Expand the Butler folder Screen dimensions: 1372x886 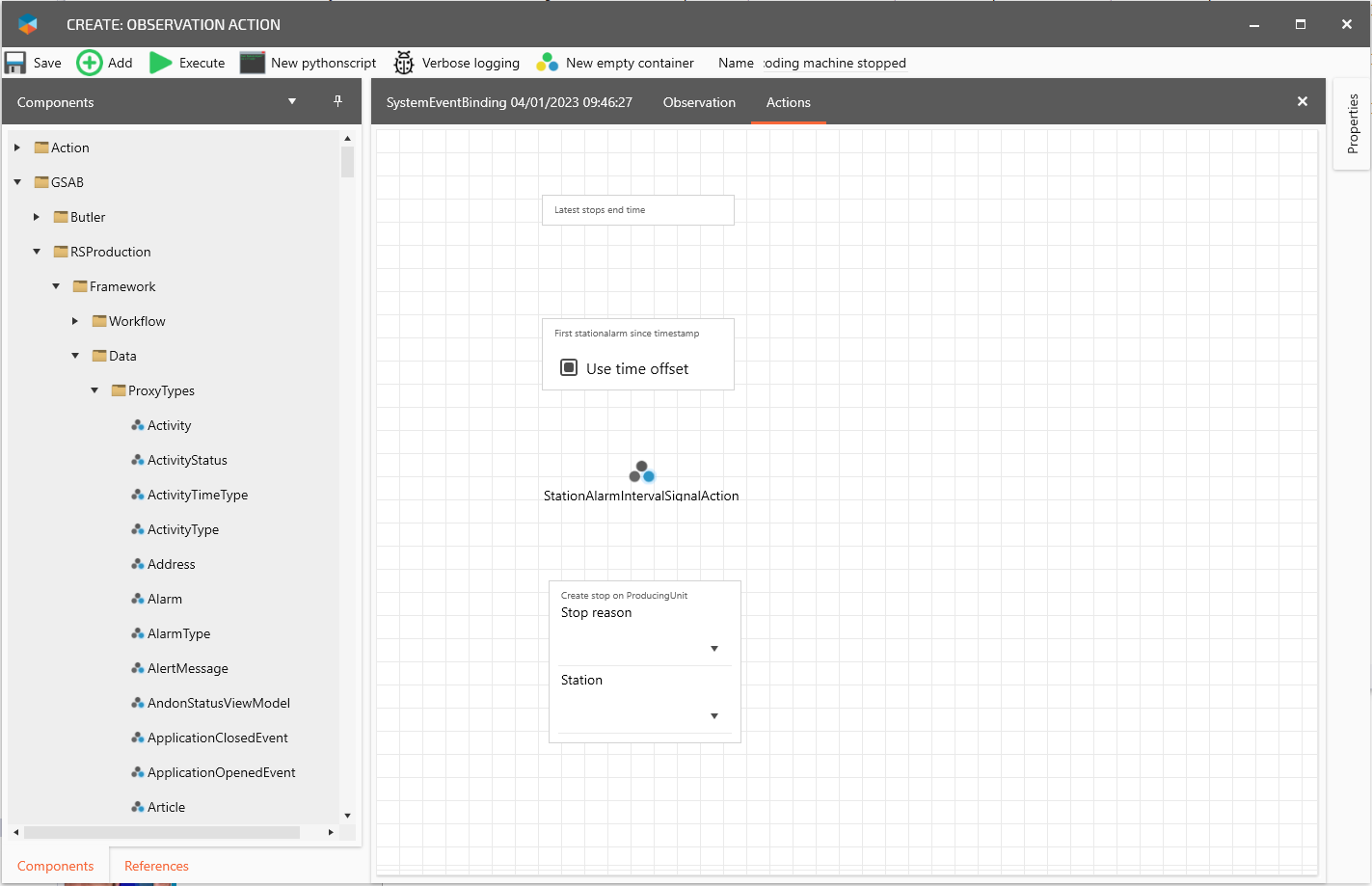point(37,217)
